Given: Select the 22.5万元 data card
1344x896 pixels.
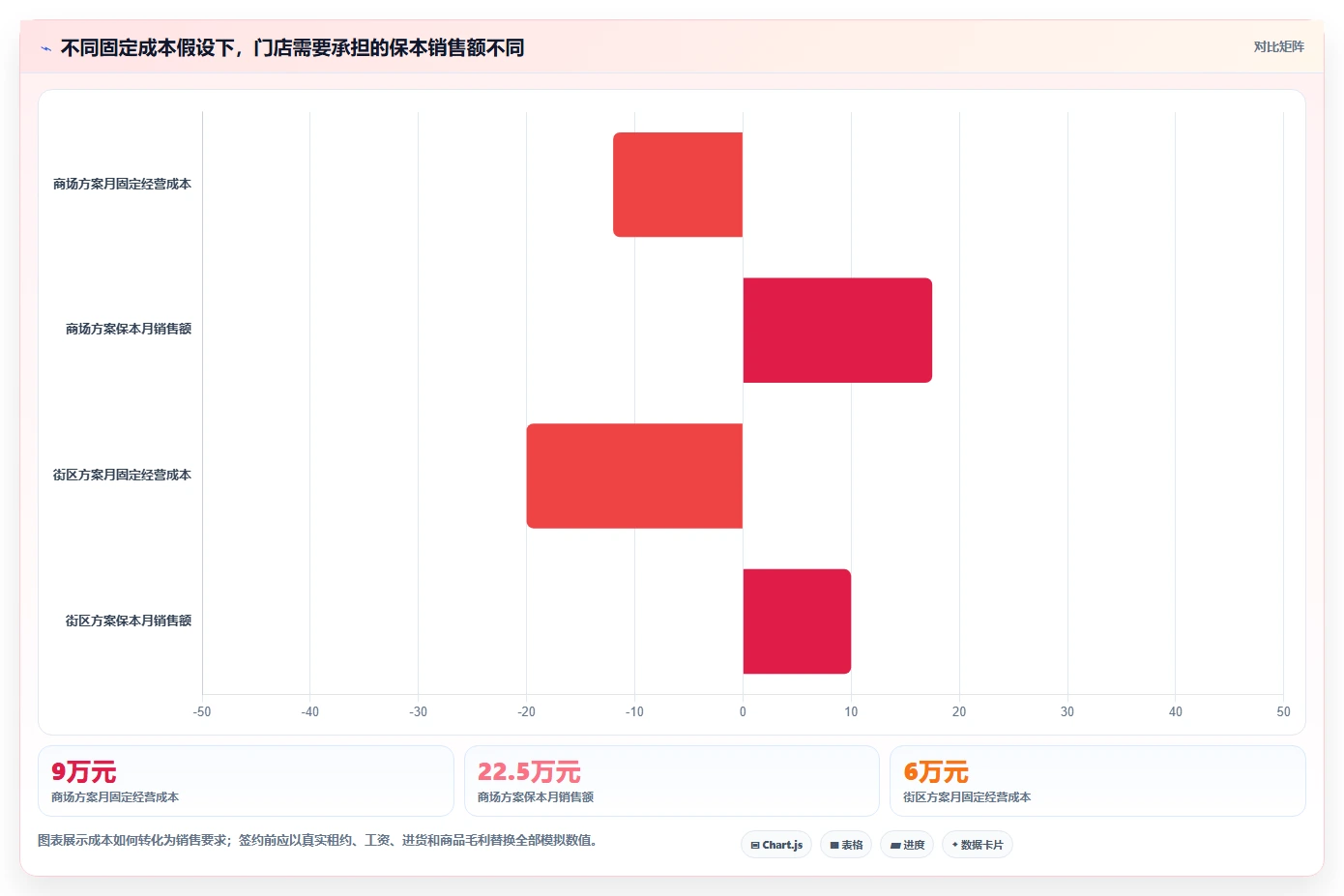Looking at the screenshot, I should [672, 781].
